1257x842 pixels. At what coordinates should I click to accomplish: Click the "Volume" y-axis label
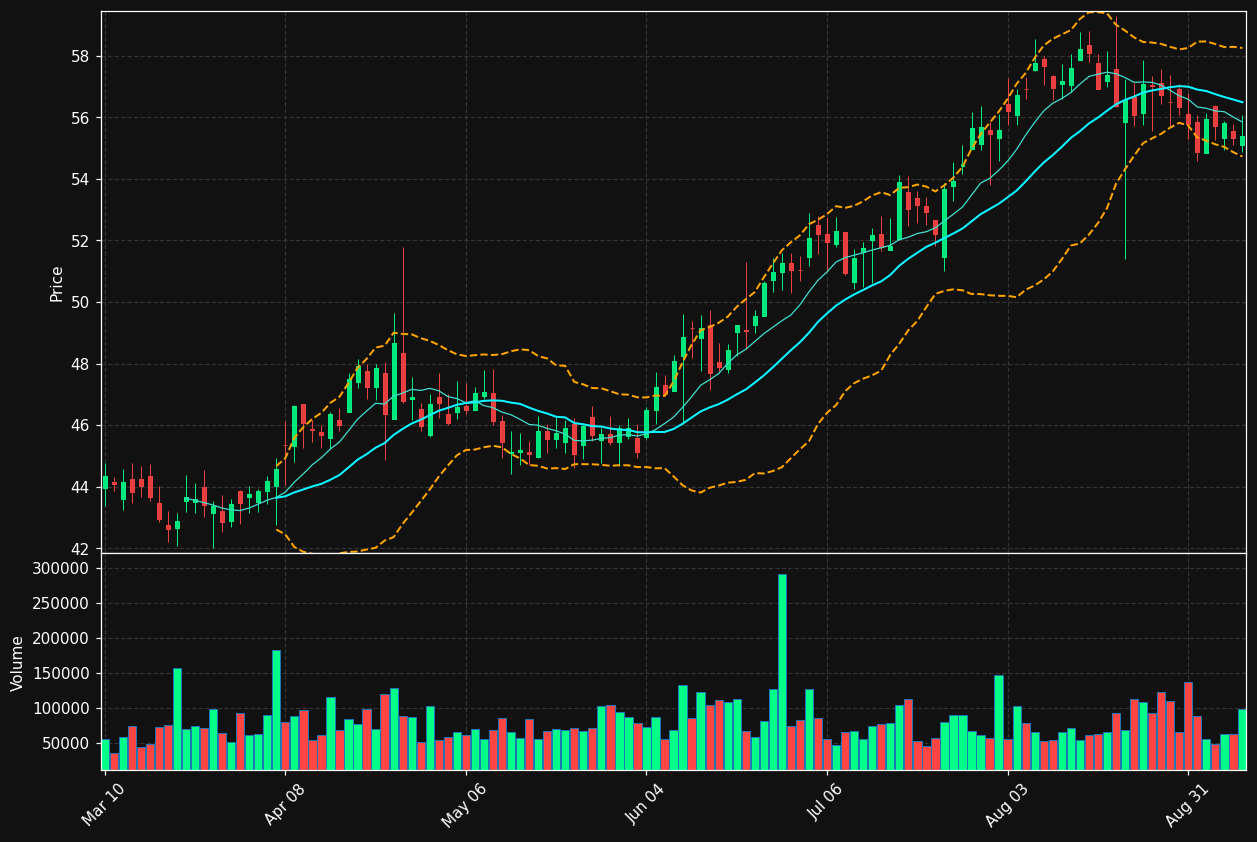point(18,663)
